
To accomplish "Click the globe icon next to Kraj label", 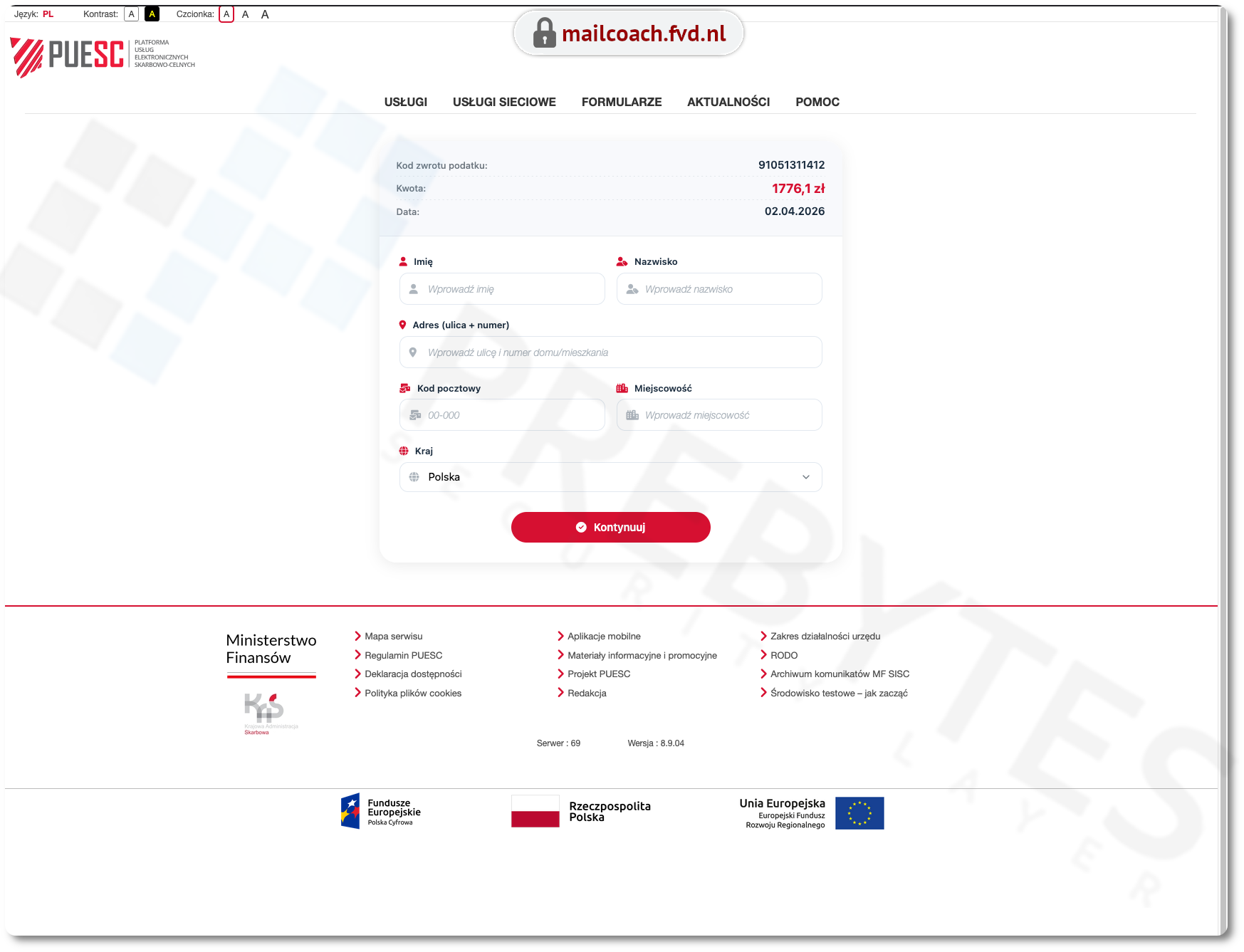I will pyautogui.click(x=404, y=451).
